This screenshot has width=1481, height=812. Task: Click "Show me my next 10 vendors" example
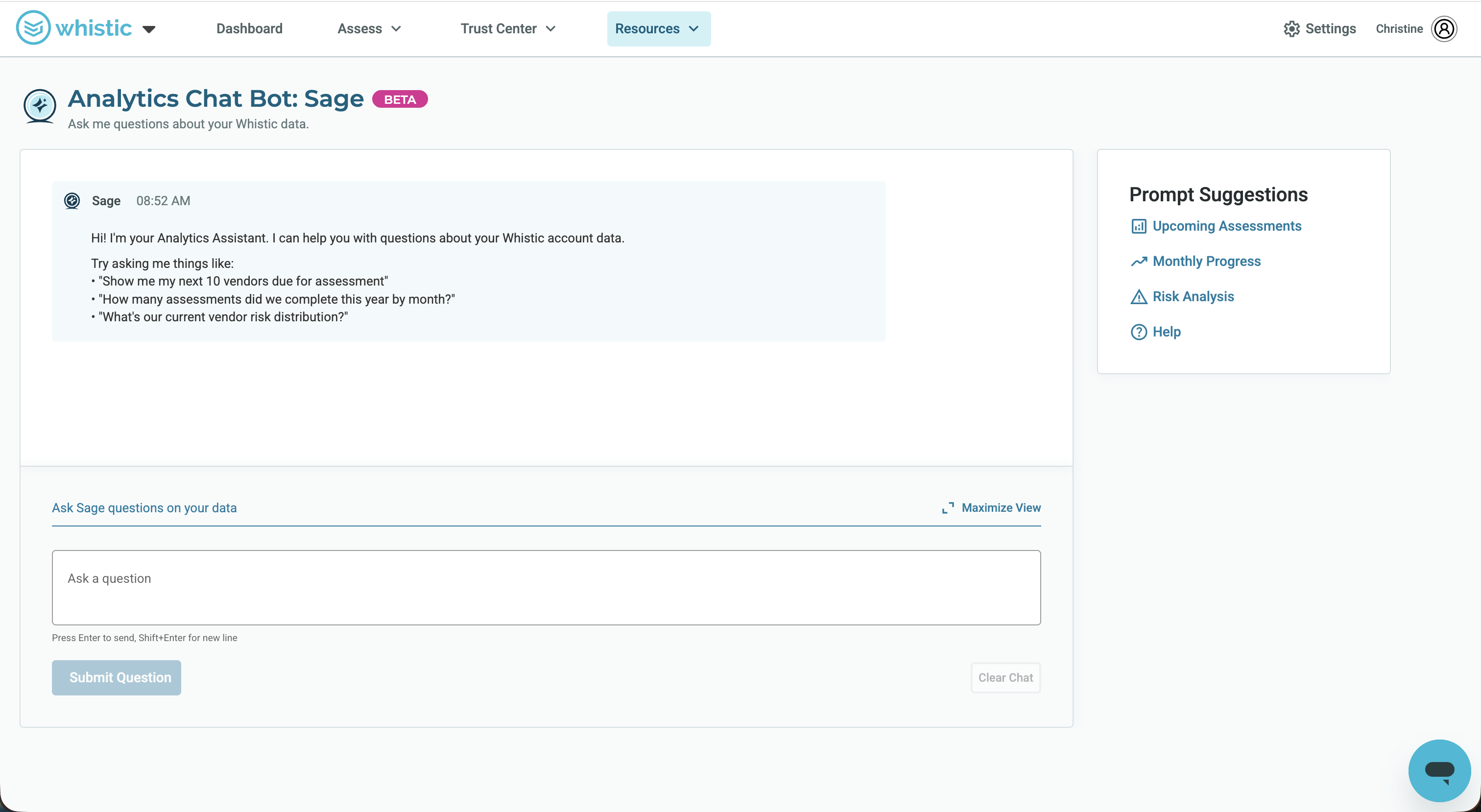pos(243,281)
